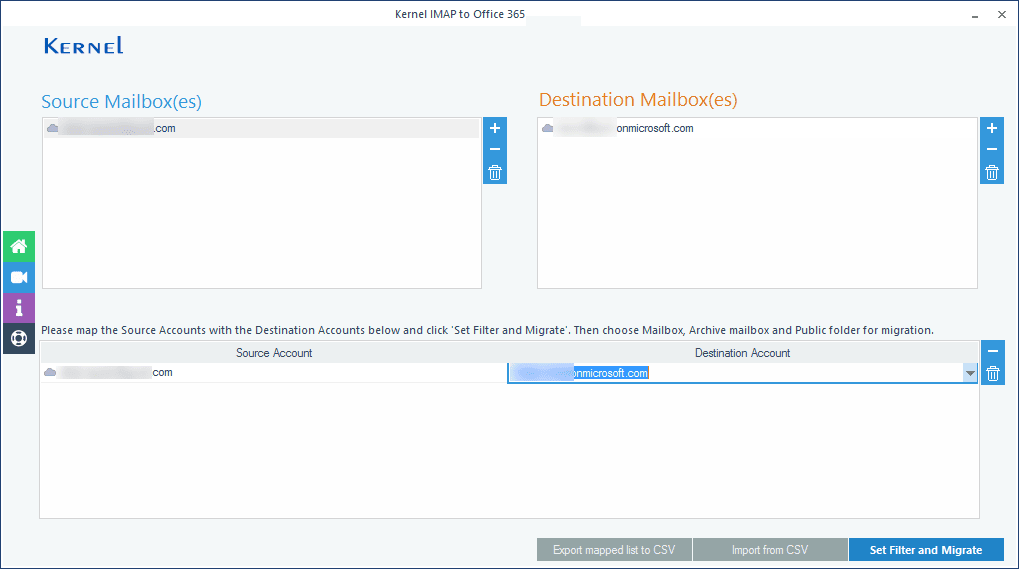1019x569 pixels.
Task: Delete all source mailboxes with trash icon
Action: click(495, 173)
